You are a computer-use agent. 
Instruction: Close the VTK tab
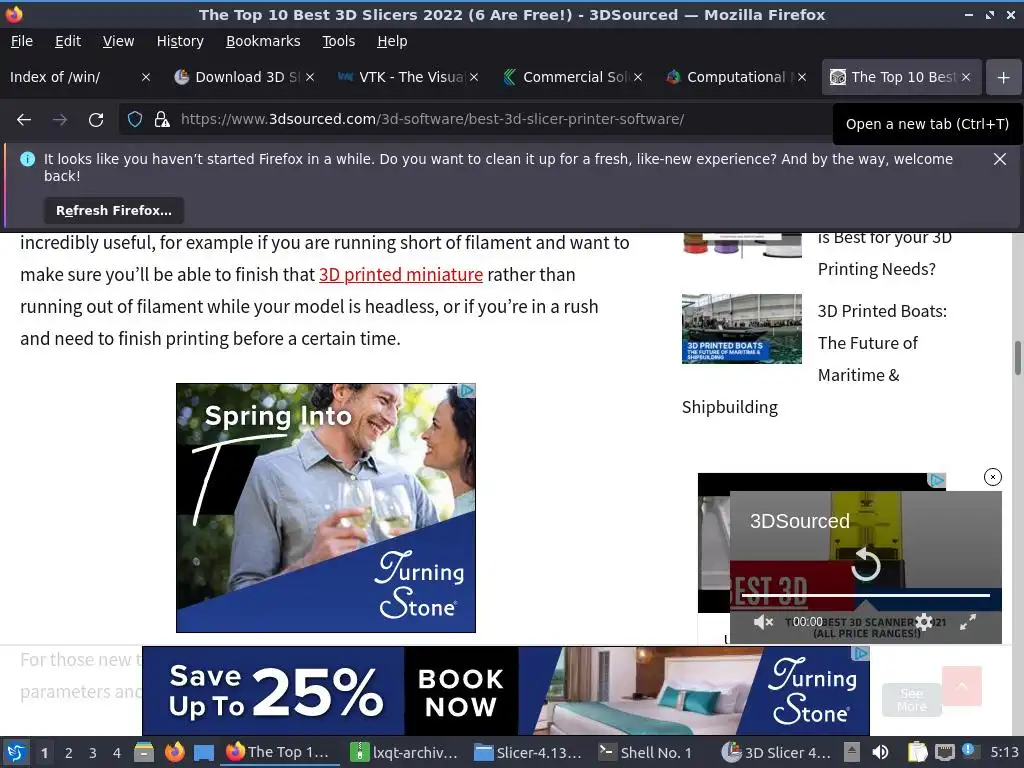[474, 77]
